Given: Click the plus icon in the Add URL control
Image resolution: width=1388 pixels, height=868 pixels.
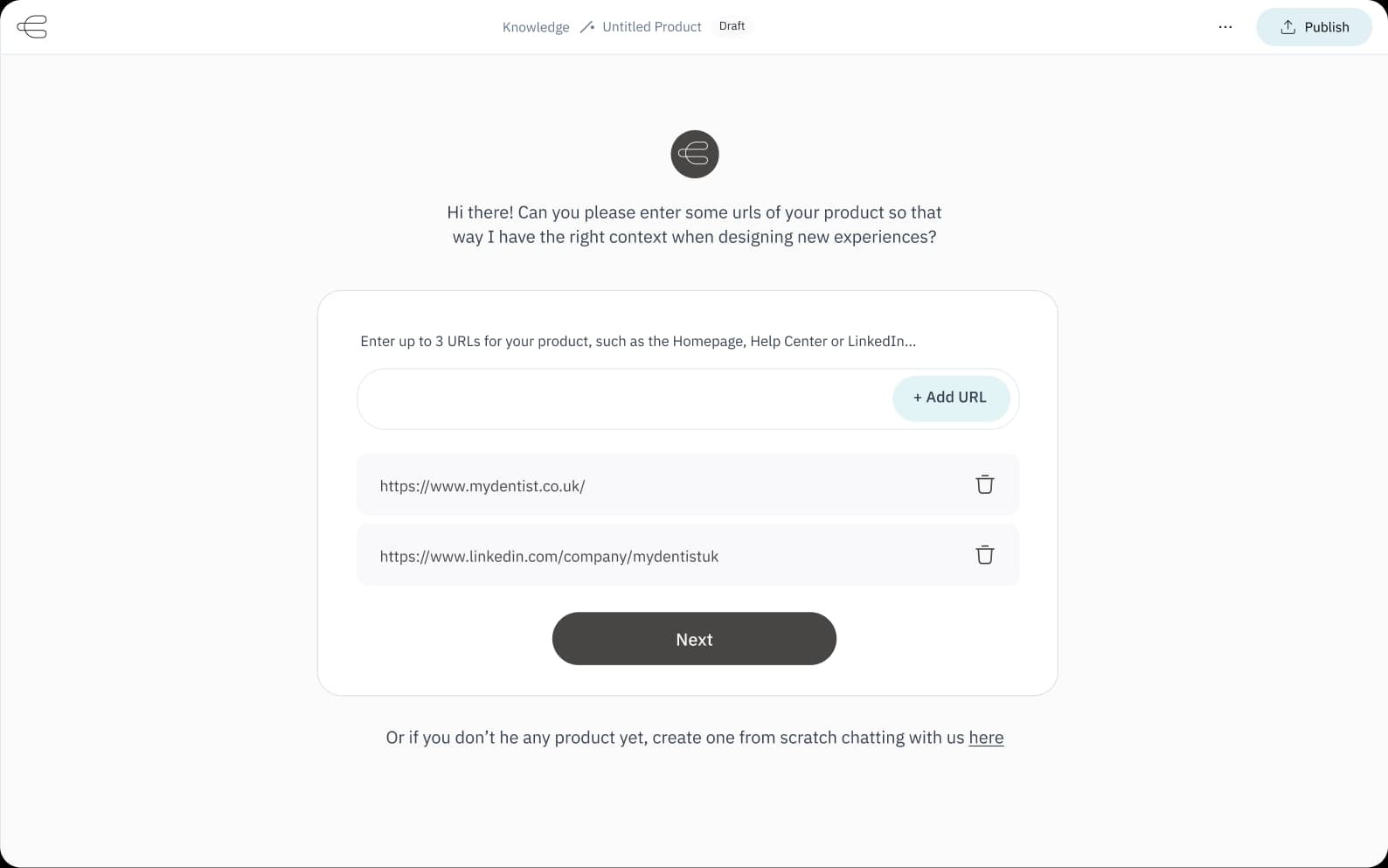Looking at the screenshot, I should click(916, 398).
